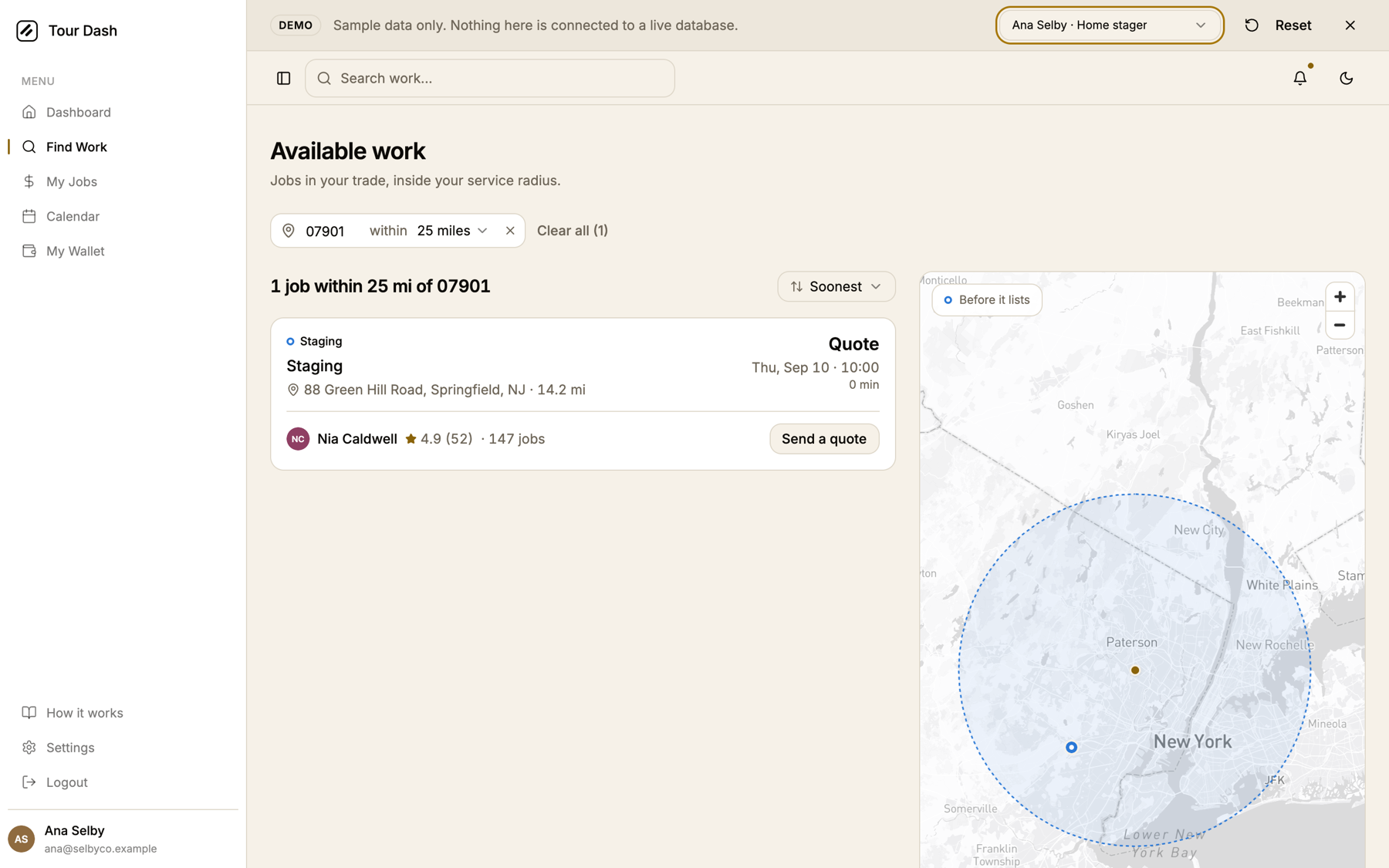Click the Before it lists legend chip
This screenshot has height=868, width=1389.
986,299
